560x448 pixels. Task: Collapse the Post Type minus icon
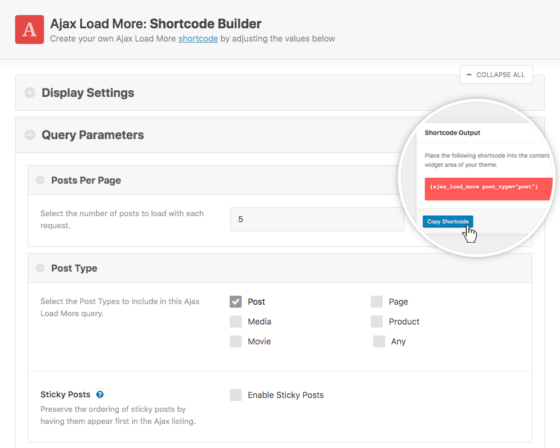pyautogui.click(x=40, y=268)
